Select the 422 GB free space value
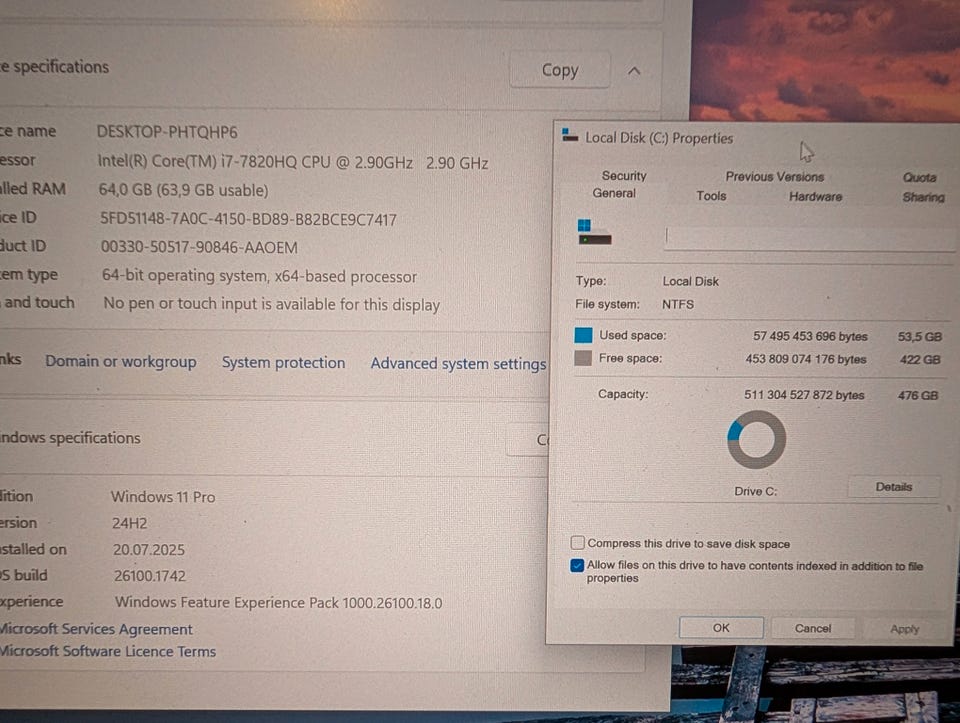The image size is (960, 723). pyautogui.click(x=920, y=360)
